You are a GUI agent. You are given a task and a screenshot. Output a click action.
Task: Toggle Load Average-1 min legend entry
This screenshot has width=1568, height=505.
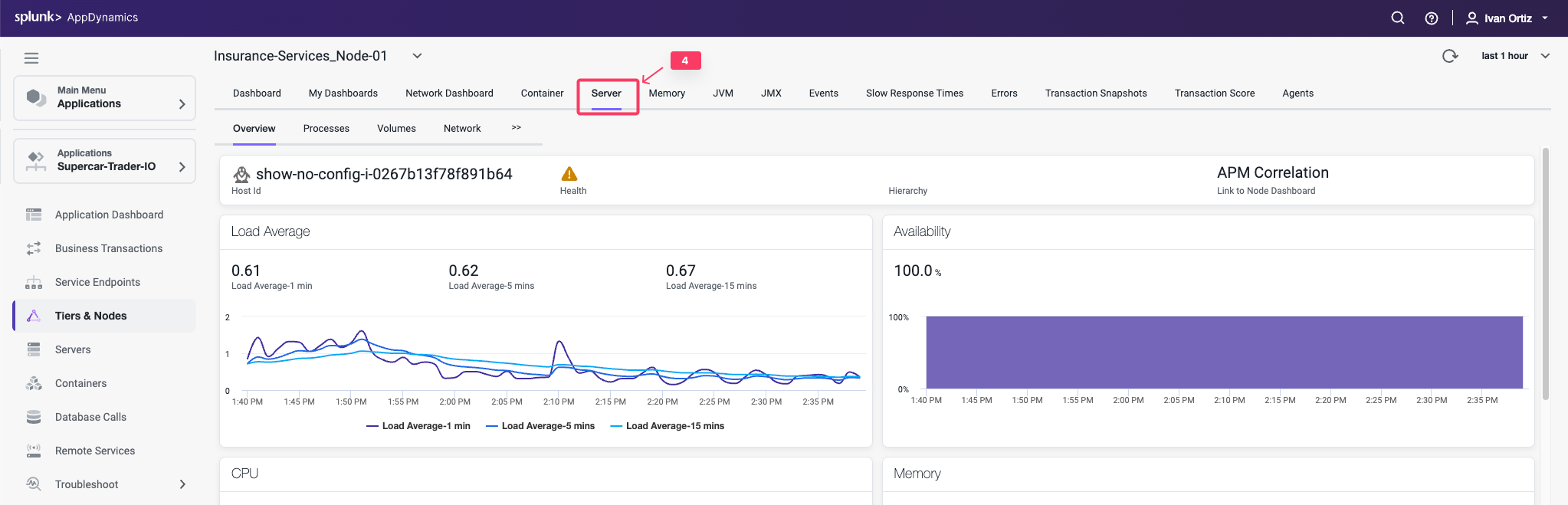point(418,426)
